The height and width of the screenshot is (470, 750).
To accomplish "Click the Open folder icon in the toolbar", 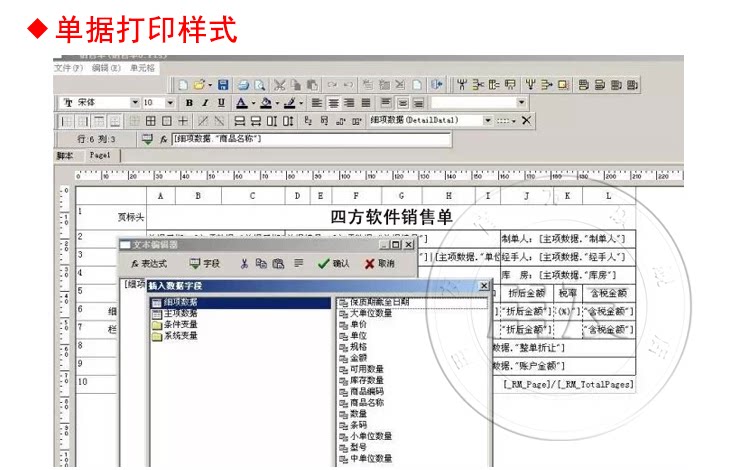I will tap(199, 85).
